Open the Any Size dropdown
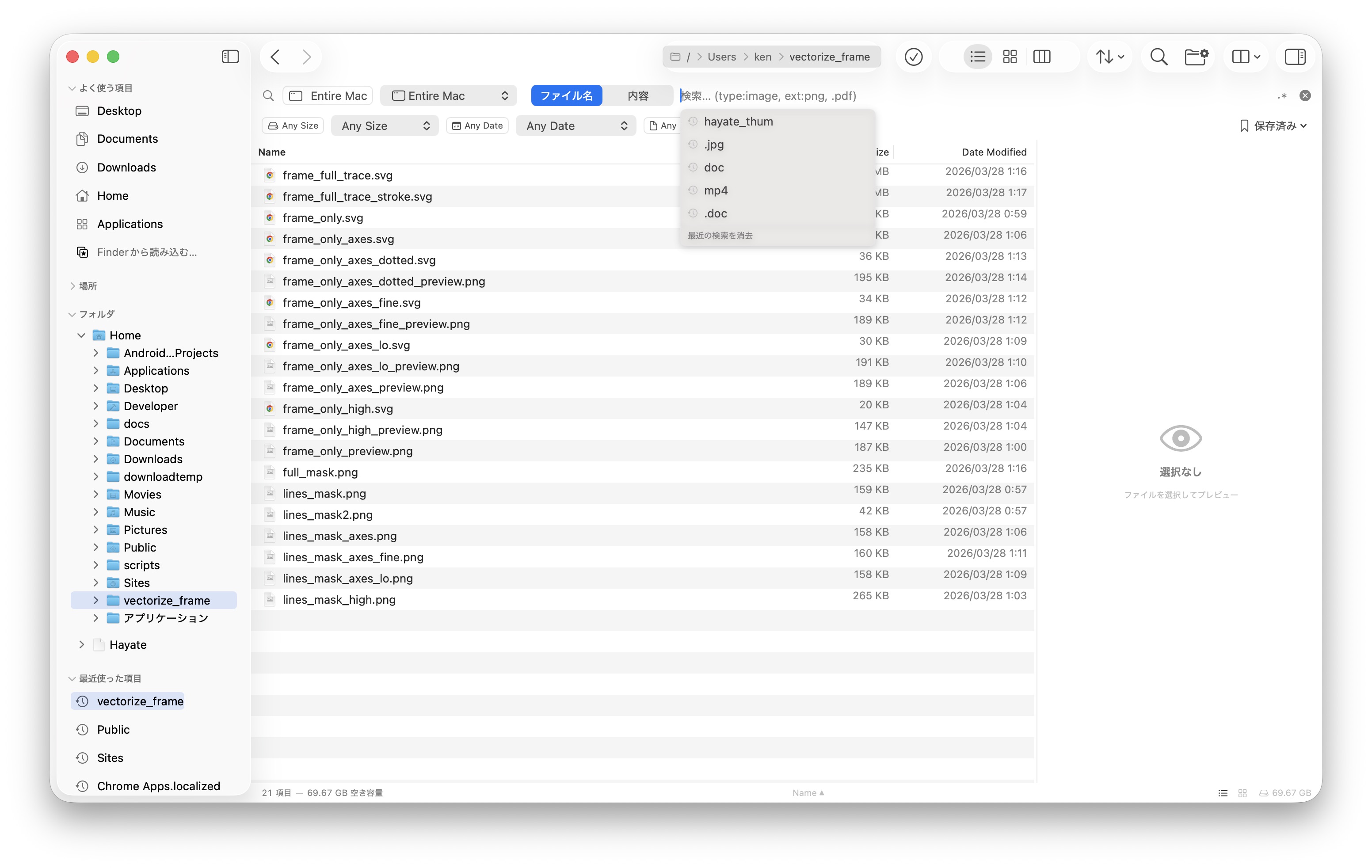Screen dimensions: 1372x868 pos(385,126)
